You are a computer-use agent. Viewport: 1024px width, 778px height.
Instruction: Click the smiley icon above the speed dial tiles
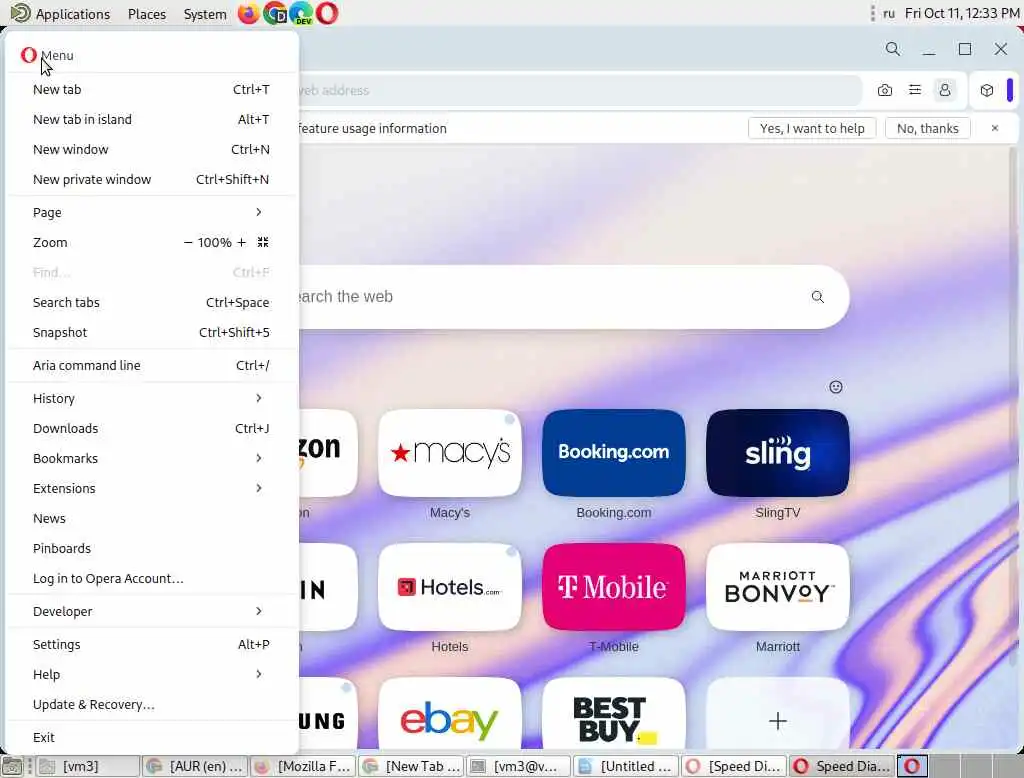click(x=836, y=387)
